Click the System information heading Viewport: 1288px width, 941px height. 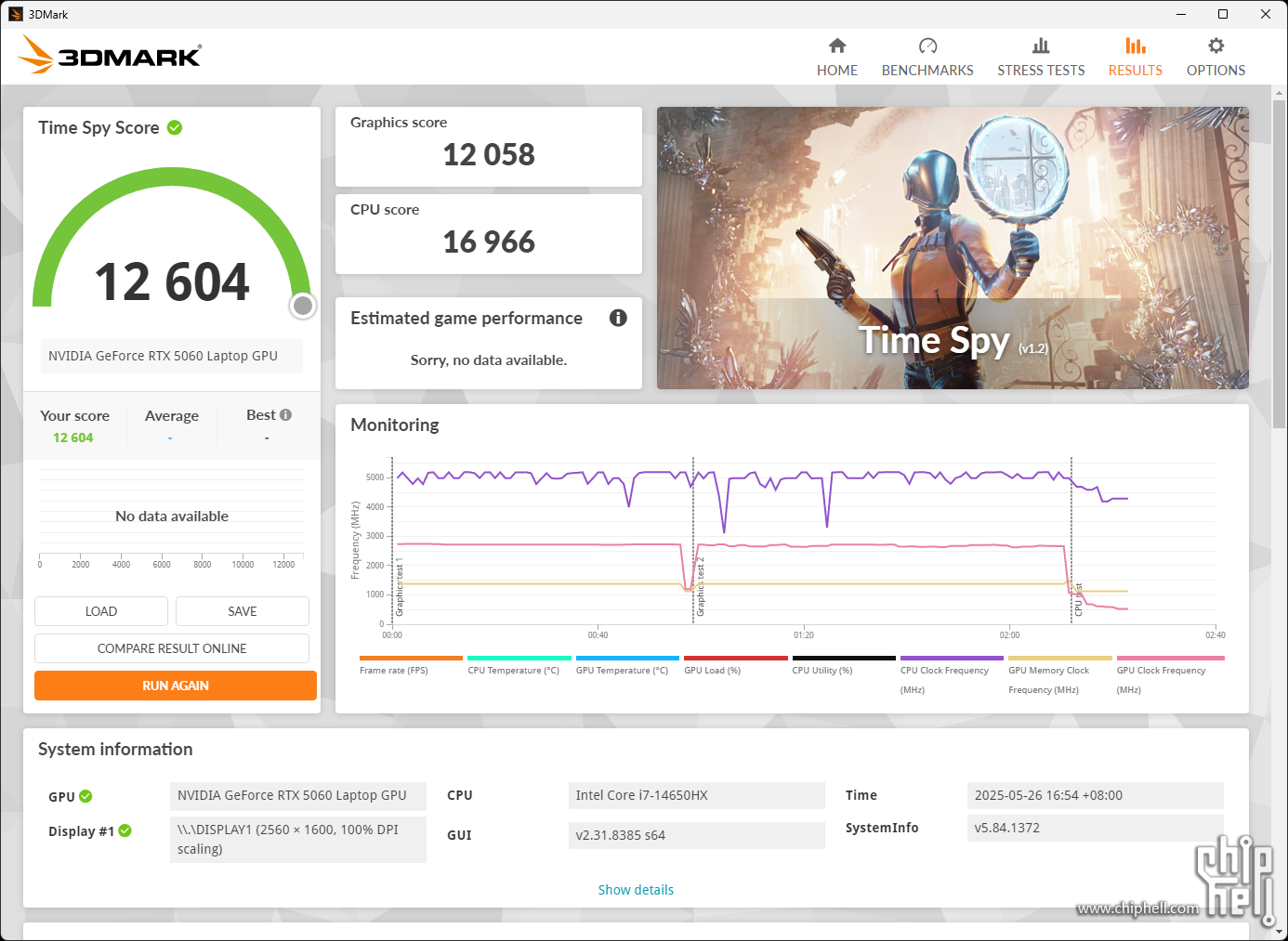[x=115, y=750]
